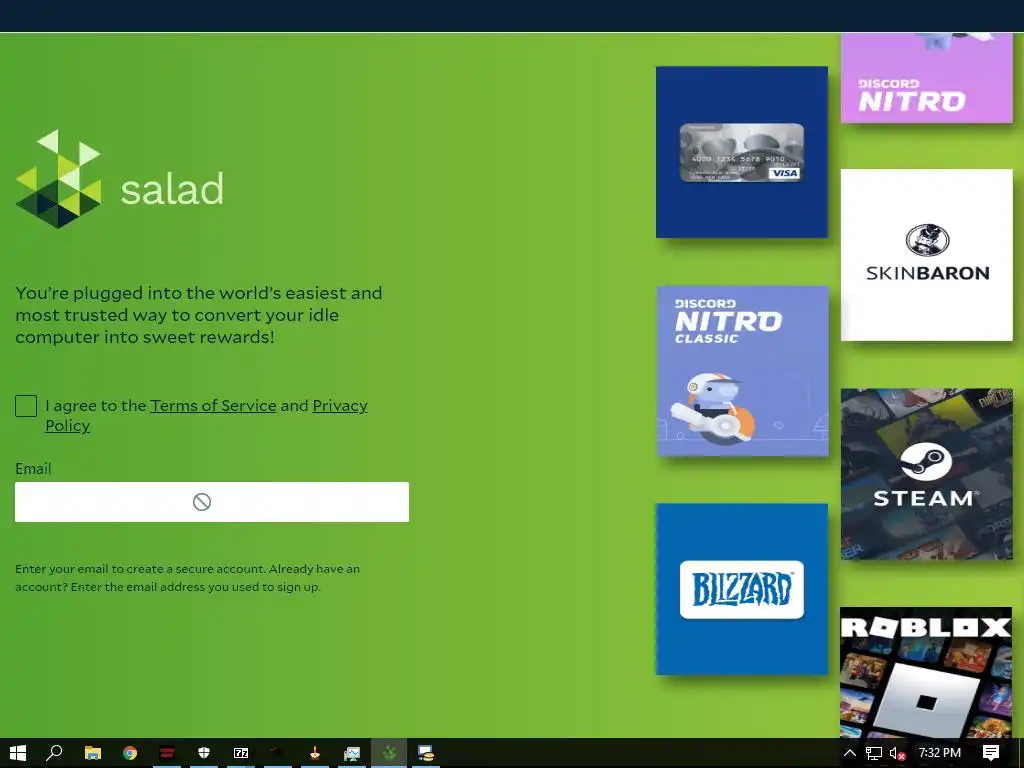Open Windows Security shield in taskbar

click(x=204, y=753)
